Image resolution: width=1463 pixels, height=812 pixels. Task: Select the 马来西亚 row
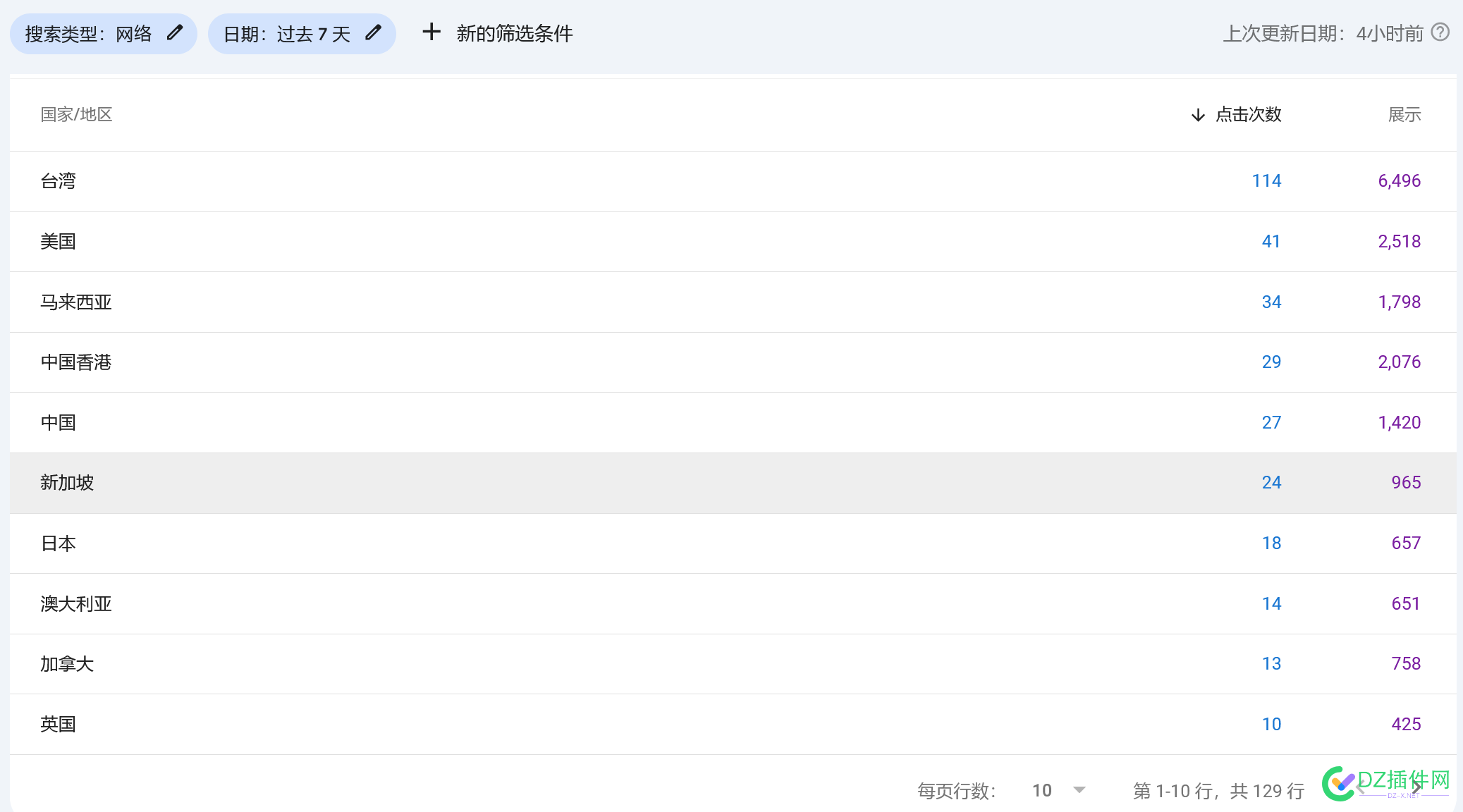[733, 302]
